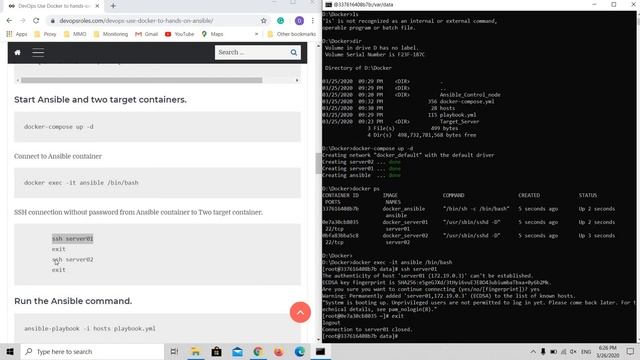Go to site home icon
Screen dimensions: 640x360
(18, 53)
